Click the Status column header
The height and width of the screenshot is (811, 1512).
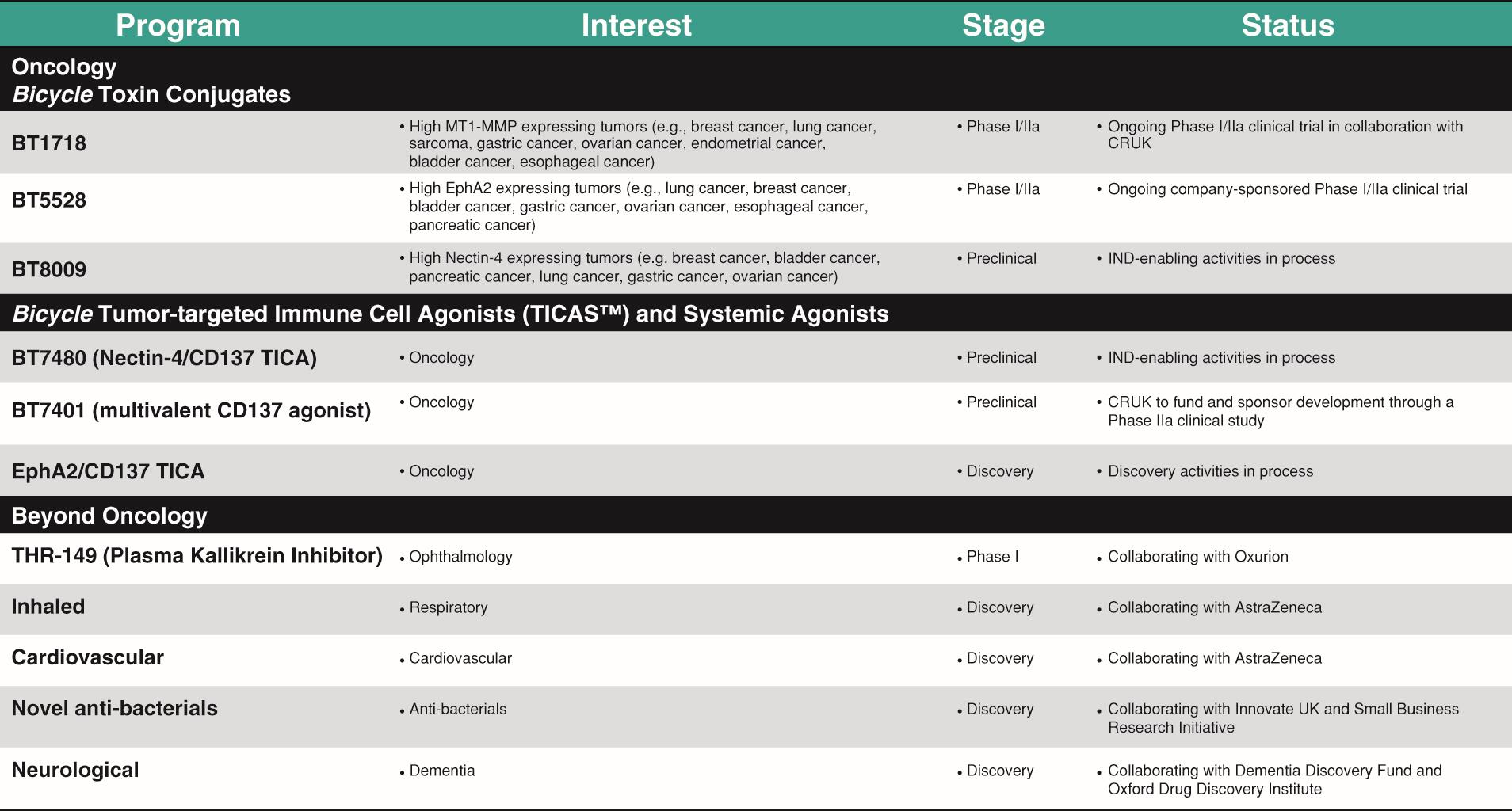(x=1287, y=25)
